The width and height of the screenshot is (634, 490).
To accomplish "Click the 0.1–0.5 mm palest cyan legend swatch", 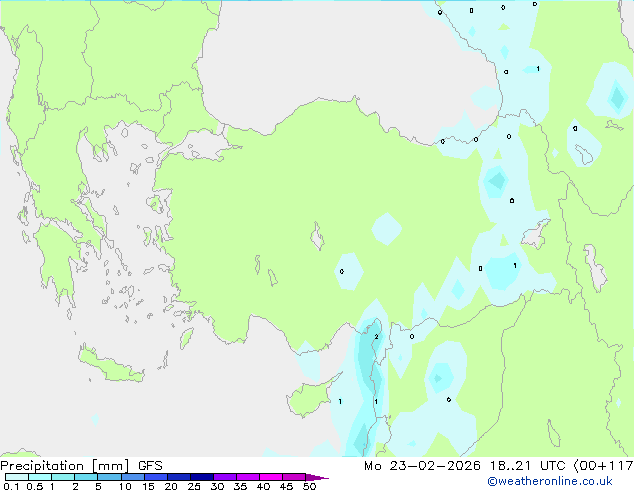I will coord(17,477).
